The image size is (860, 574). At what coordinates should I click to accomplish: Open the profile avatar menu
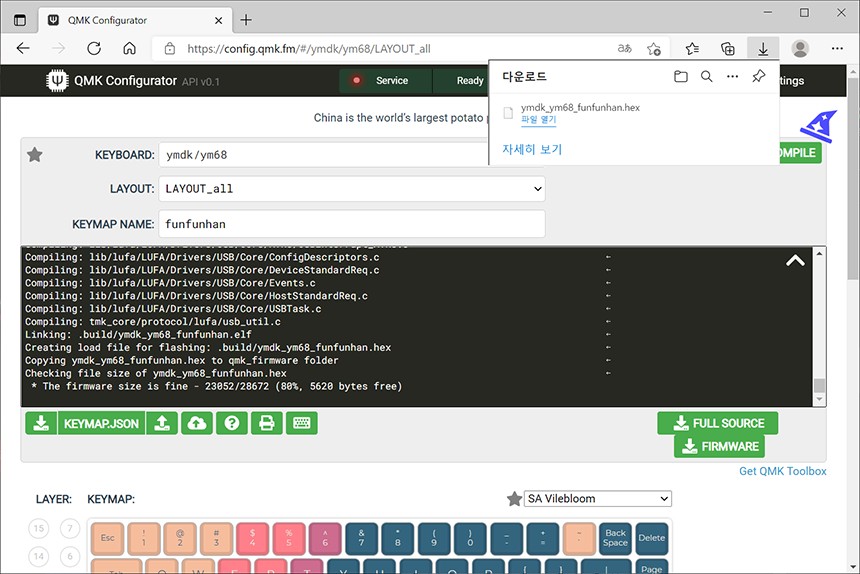[x=800, y=49]
